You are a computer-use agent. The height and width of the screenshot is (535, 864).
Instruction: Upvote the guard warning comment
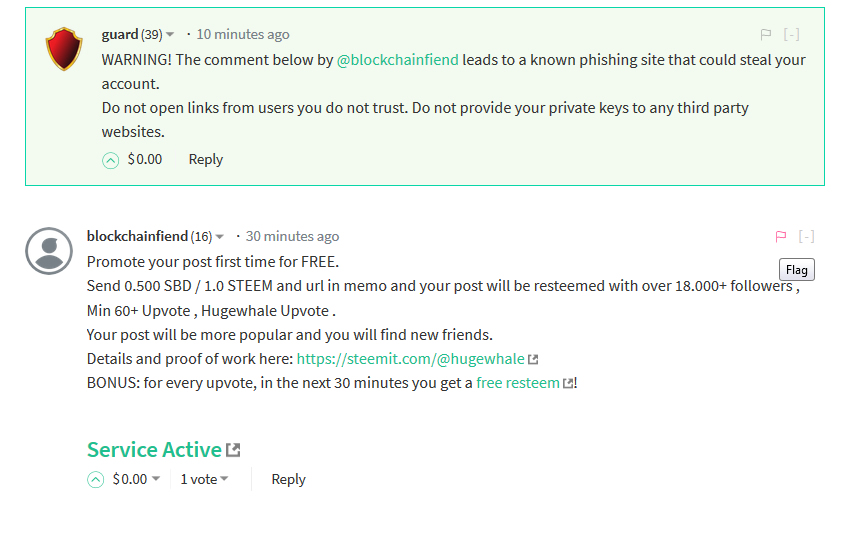[x=110, y=160]
